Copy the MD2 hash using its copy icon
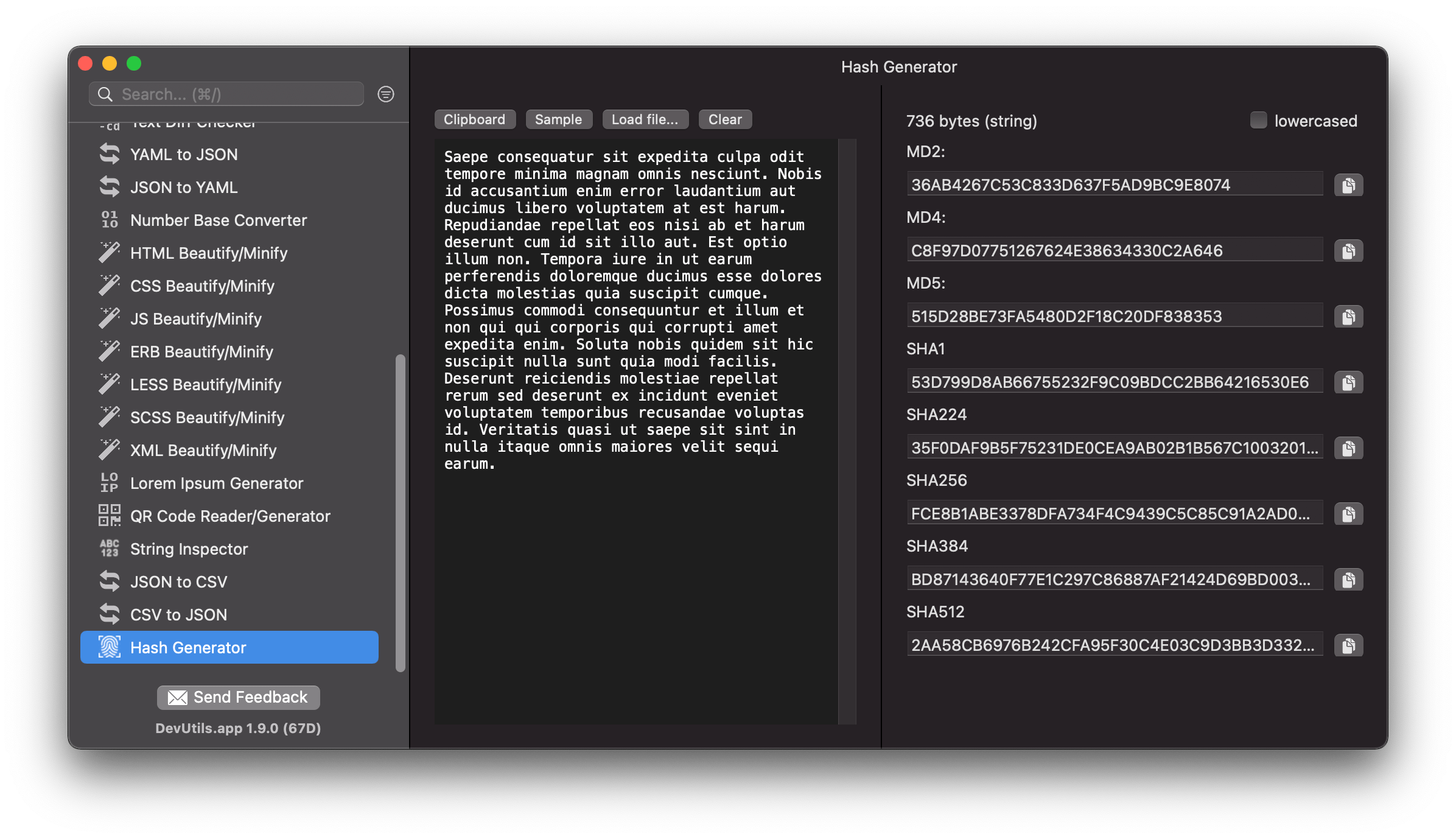 coord(1348,184)
